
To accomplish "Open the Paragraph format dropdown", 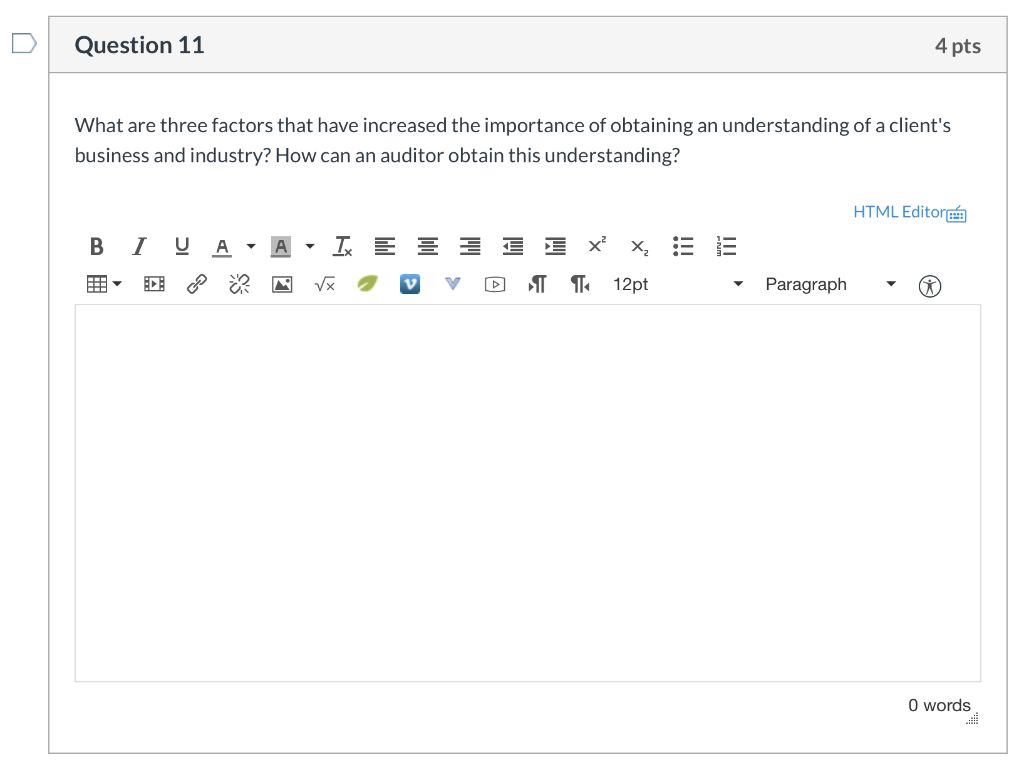I will click(830, 284).
